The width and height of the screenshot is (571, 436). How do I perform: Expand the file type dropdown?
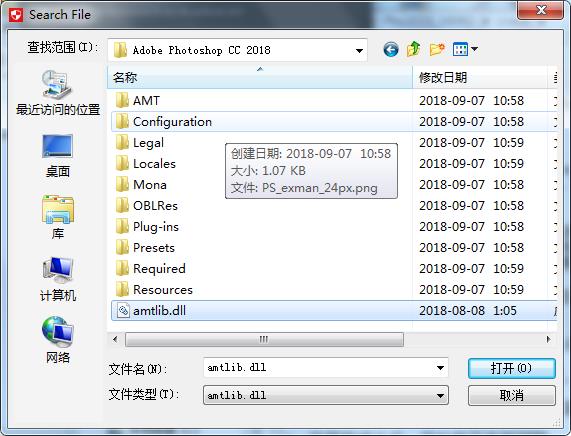tap(440, 396)
